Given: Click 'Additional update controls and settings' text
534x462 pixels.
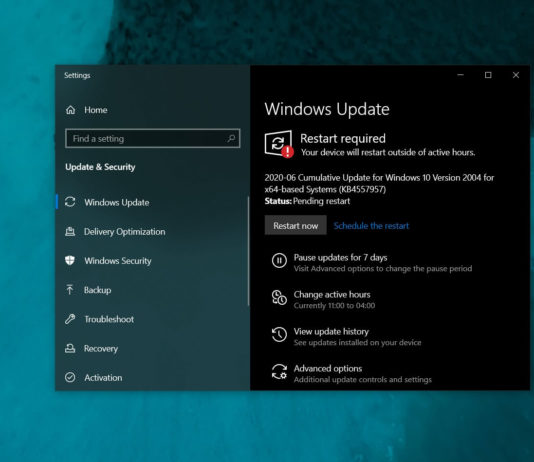Looking at the screenshot, I should coord(362,380).
